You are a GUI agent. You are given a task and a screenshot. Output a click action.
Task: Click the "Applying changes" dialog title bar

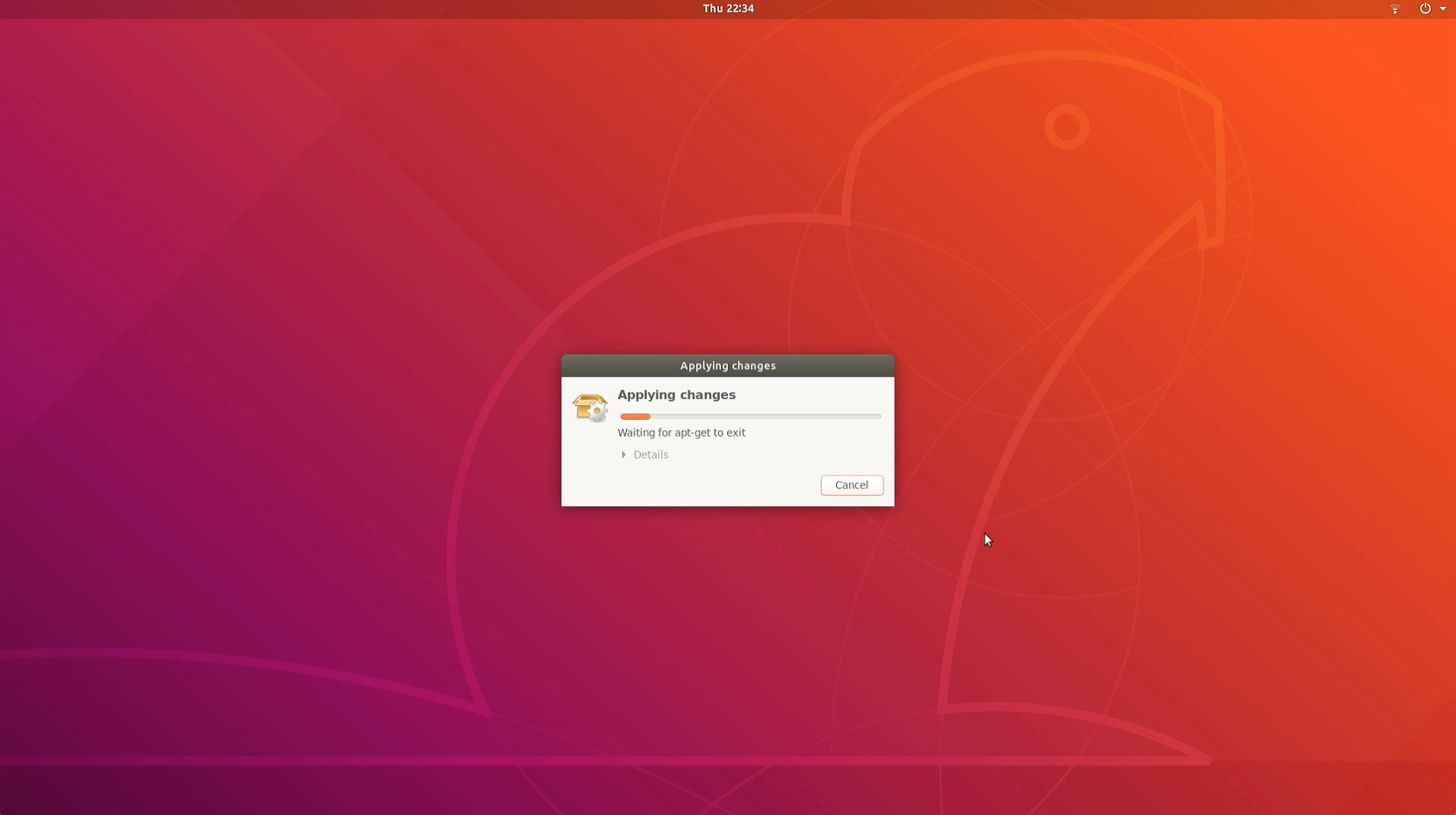728,366
